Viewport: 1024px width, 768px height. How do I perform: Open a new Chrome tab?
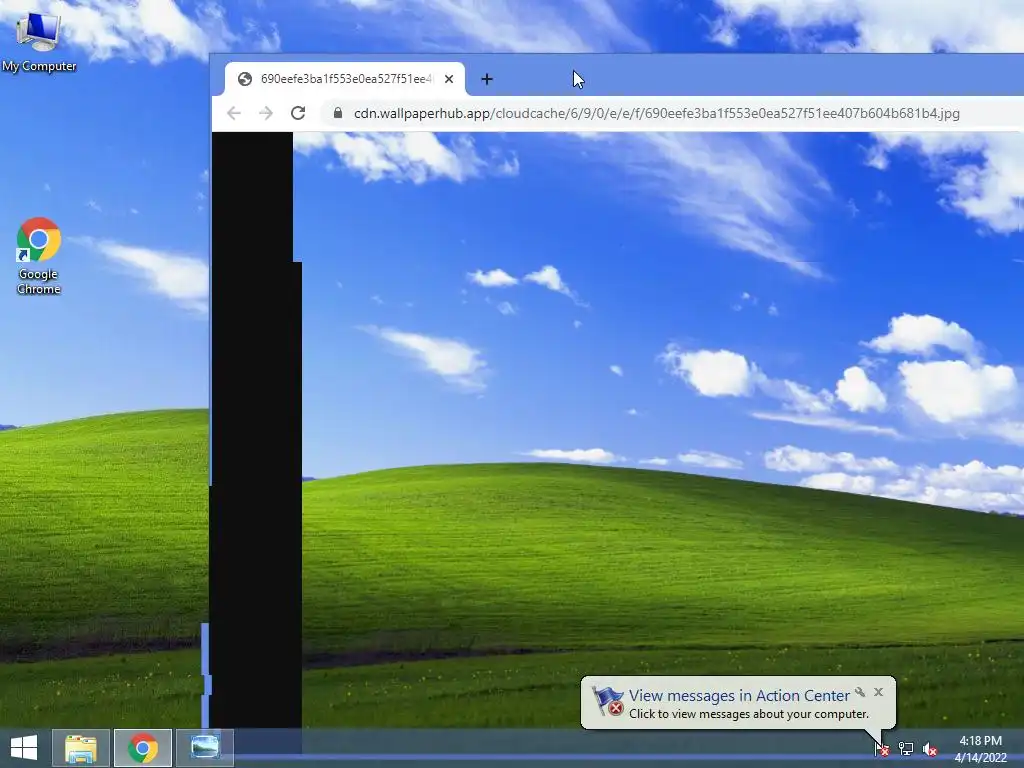click(x=487, y=79)
